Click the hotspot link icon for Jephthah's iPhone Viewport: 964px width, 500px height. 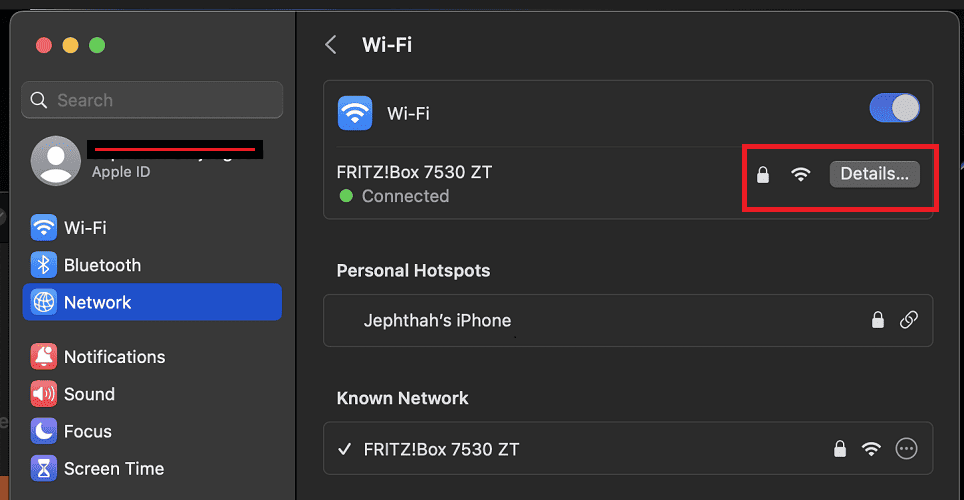(x=908, y=321)
